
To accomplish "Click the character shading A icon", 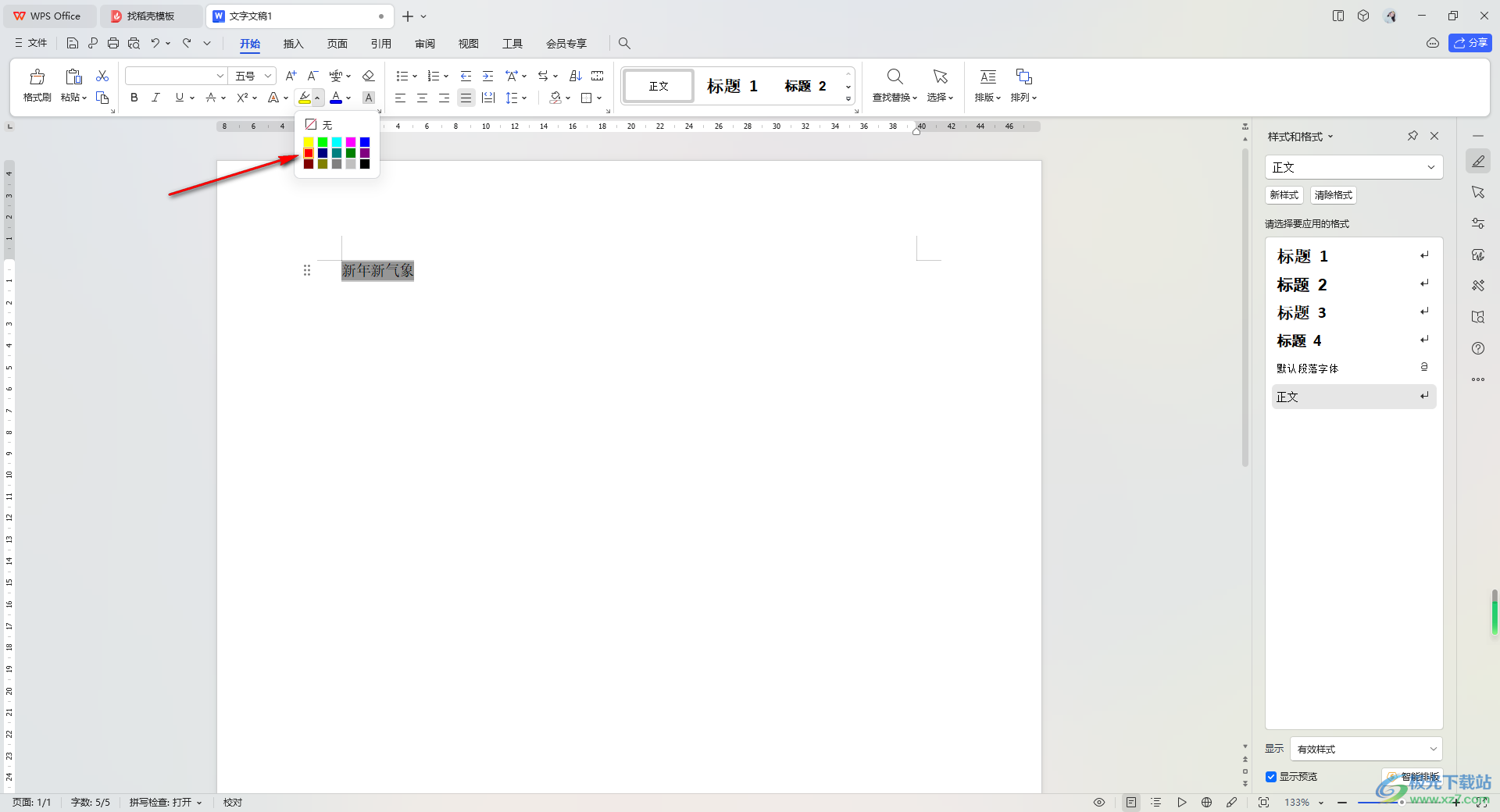I will [x=369, y=98].
